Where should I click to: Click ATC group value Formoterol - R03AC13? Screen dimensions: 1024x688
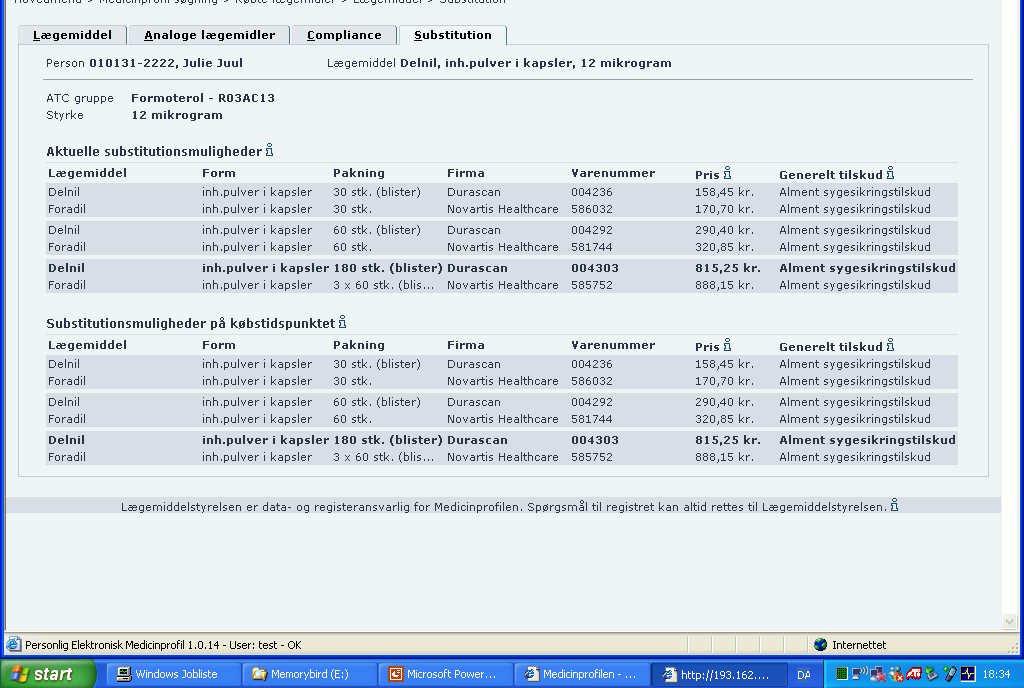click(203, 98)
